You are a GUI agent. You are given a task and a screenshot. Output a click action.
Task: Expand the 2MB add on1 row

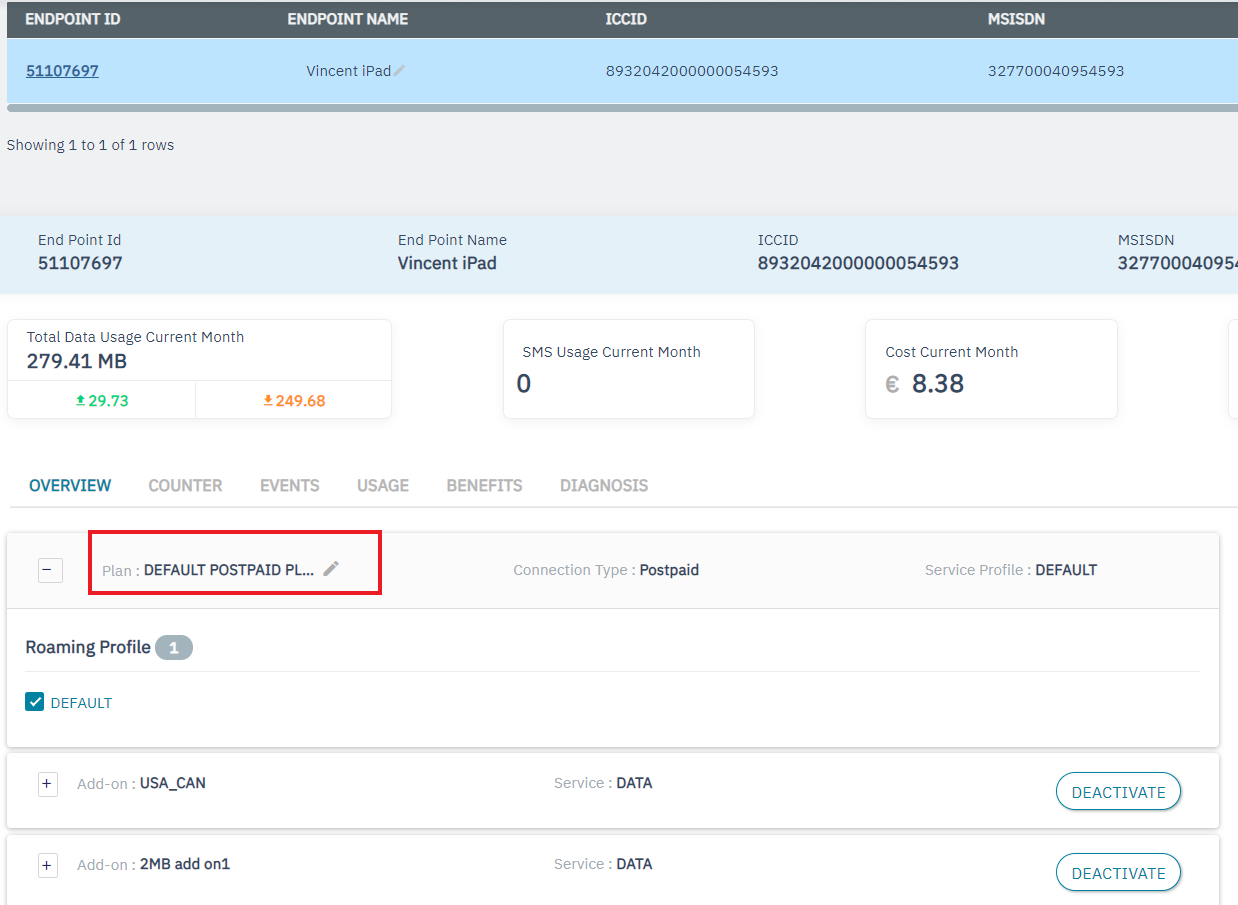[x=47, y=865]
